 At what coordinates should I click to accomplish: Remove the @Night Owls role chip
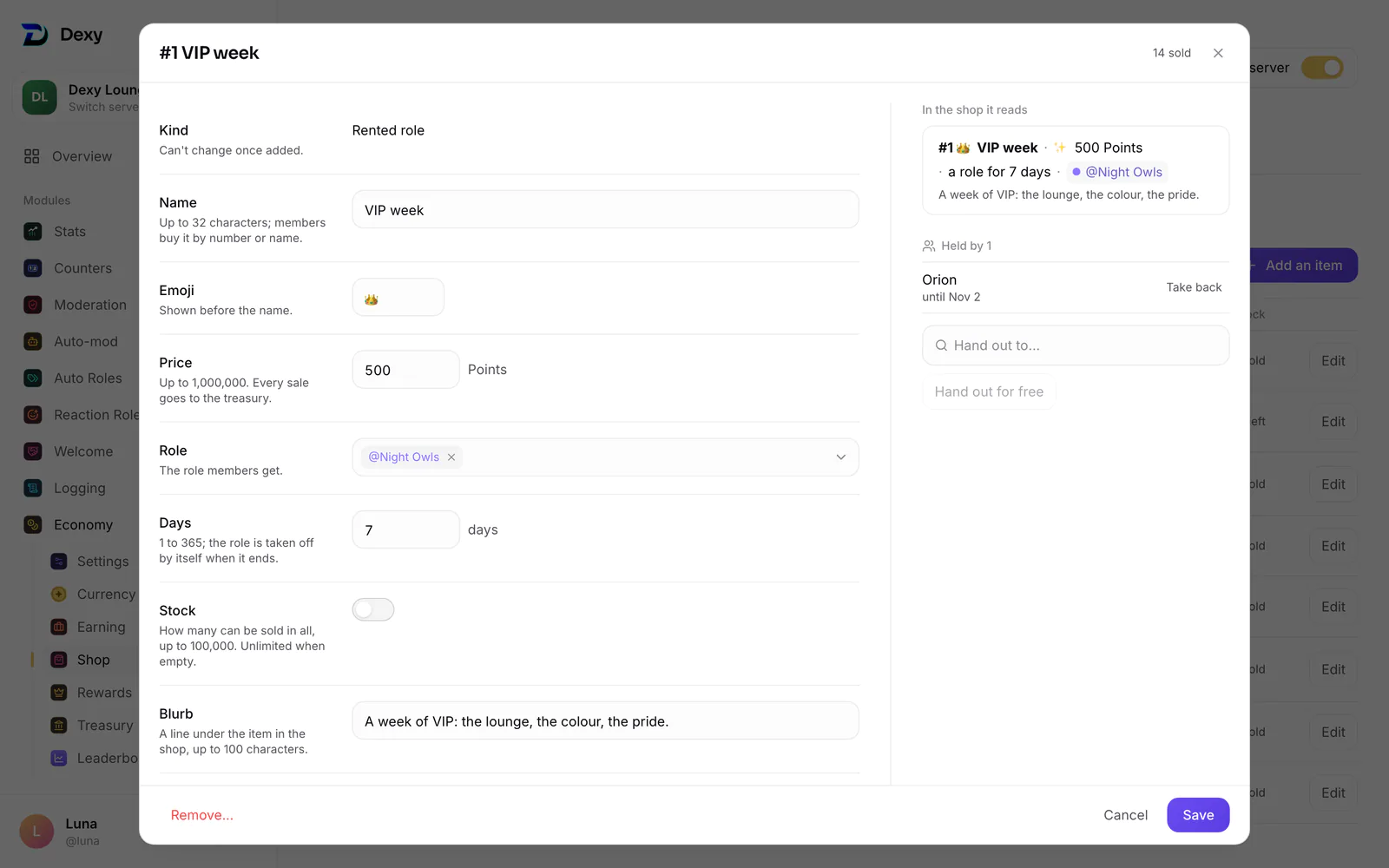click(x=451, y=457)
